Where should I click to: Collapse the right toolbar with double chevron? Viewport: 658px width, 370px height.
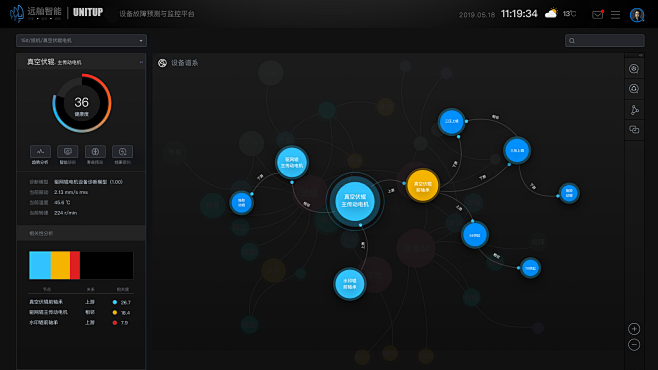(x=641, y=55)
